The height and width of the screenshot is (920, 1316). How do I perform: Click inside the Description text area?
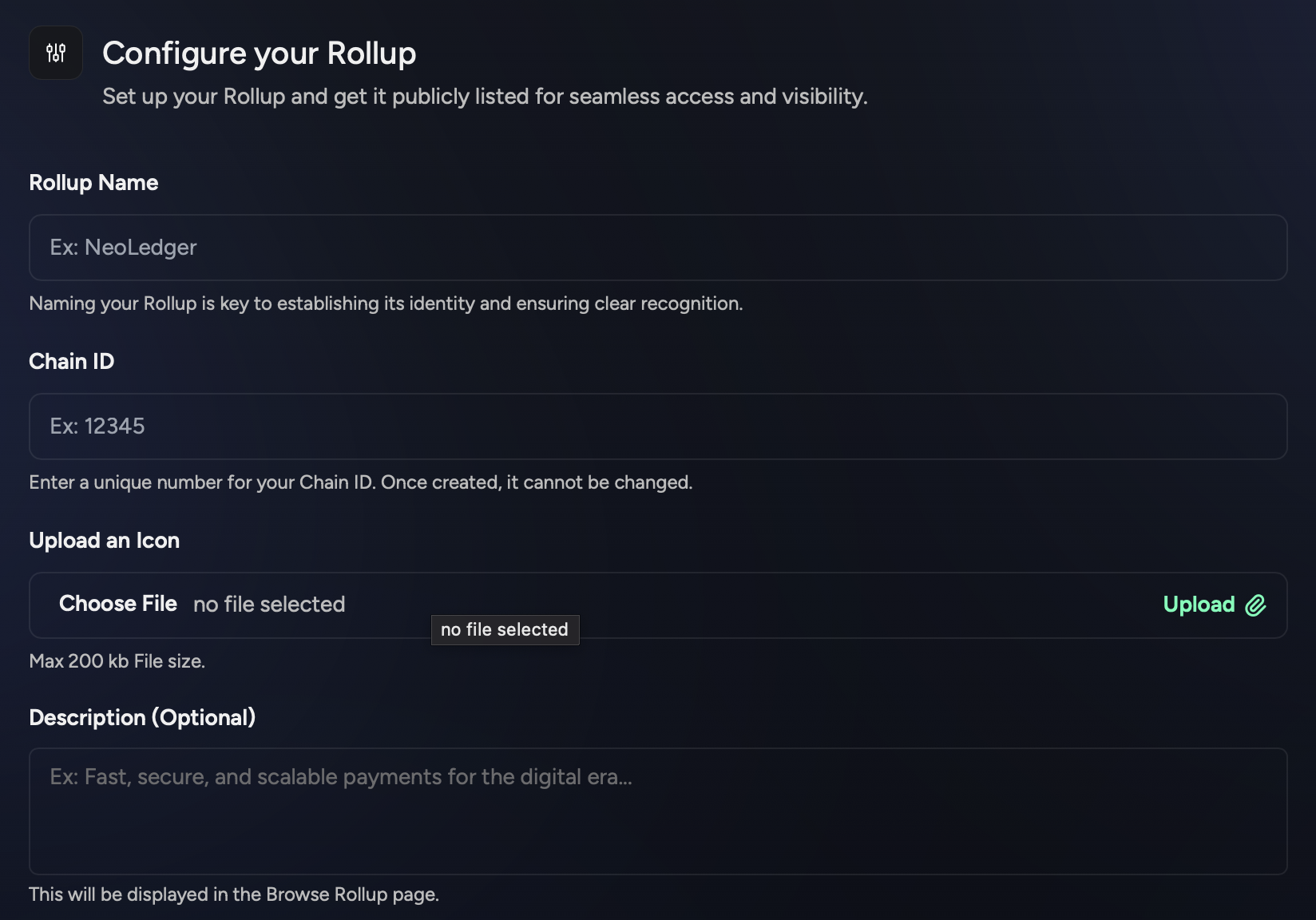[658, 811]
